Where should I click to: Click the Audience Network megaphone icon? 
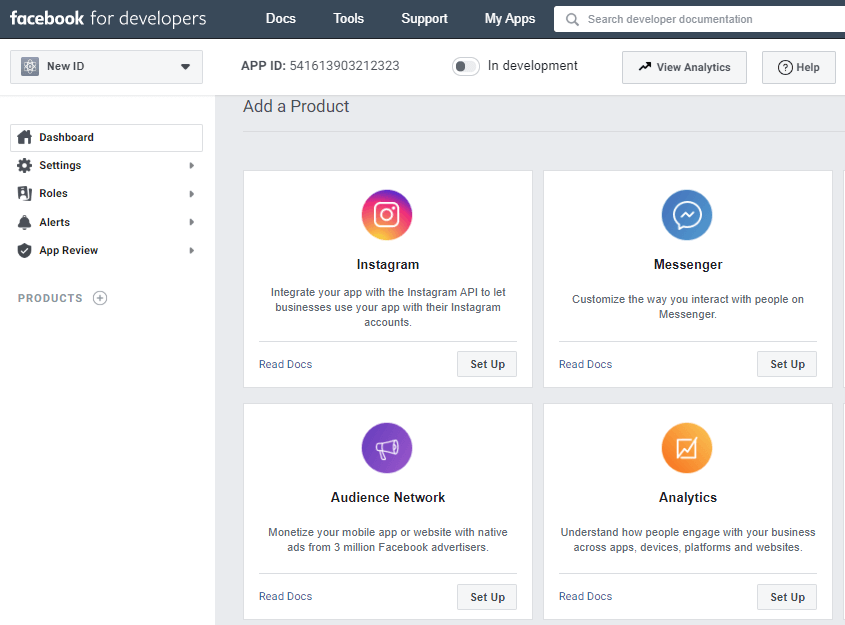point(387,448)
